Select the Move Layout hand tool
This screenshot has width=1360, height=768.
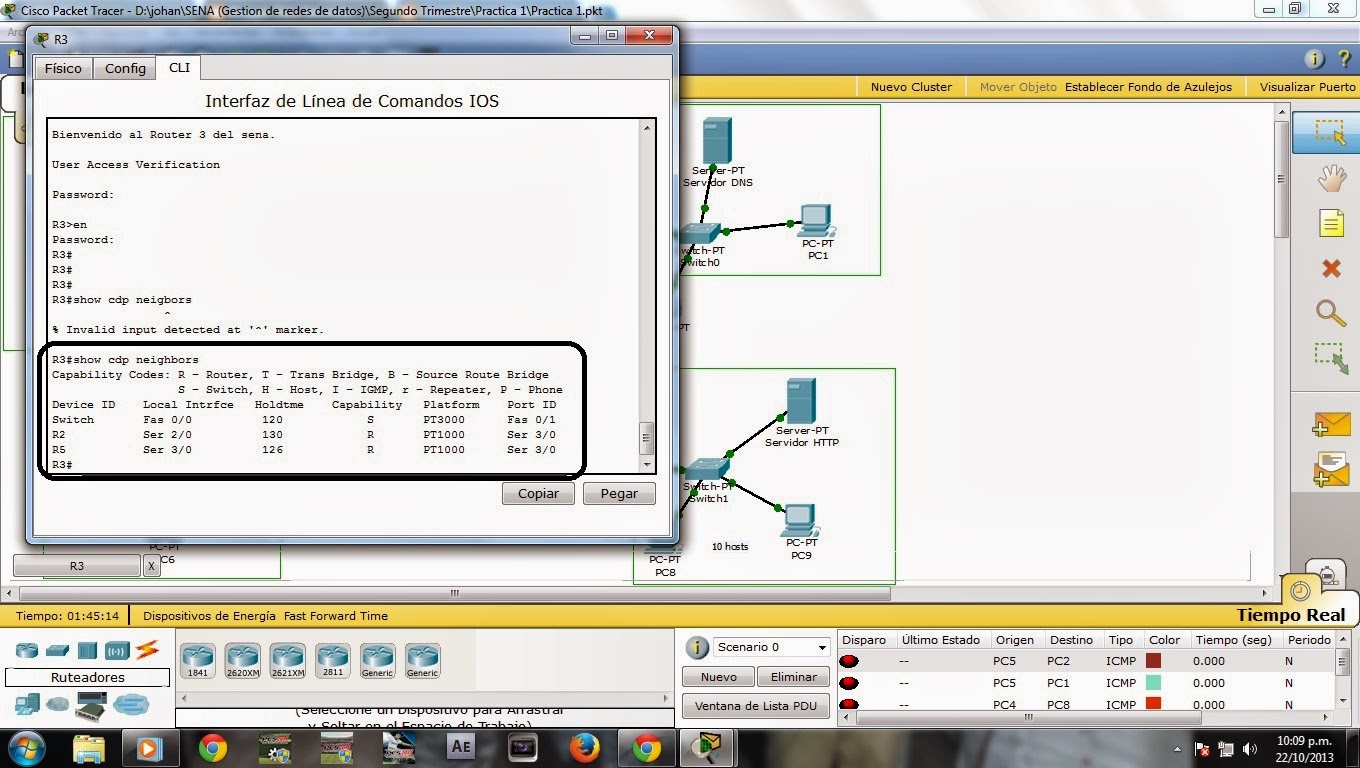pos(1330,178)
